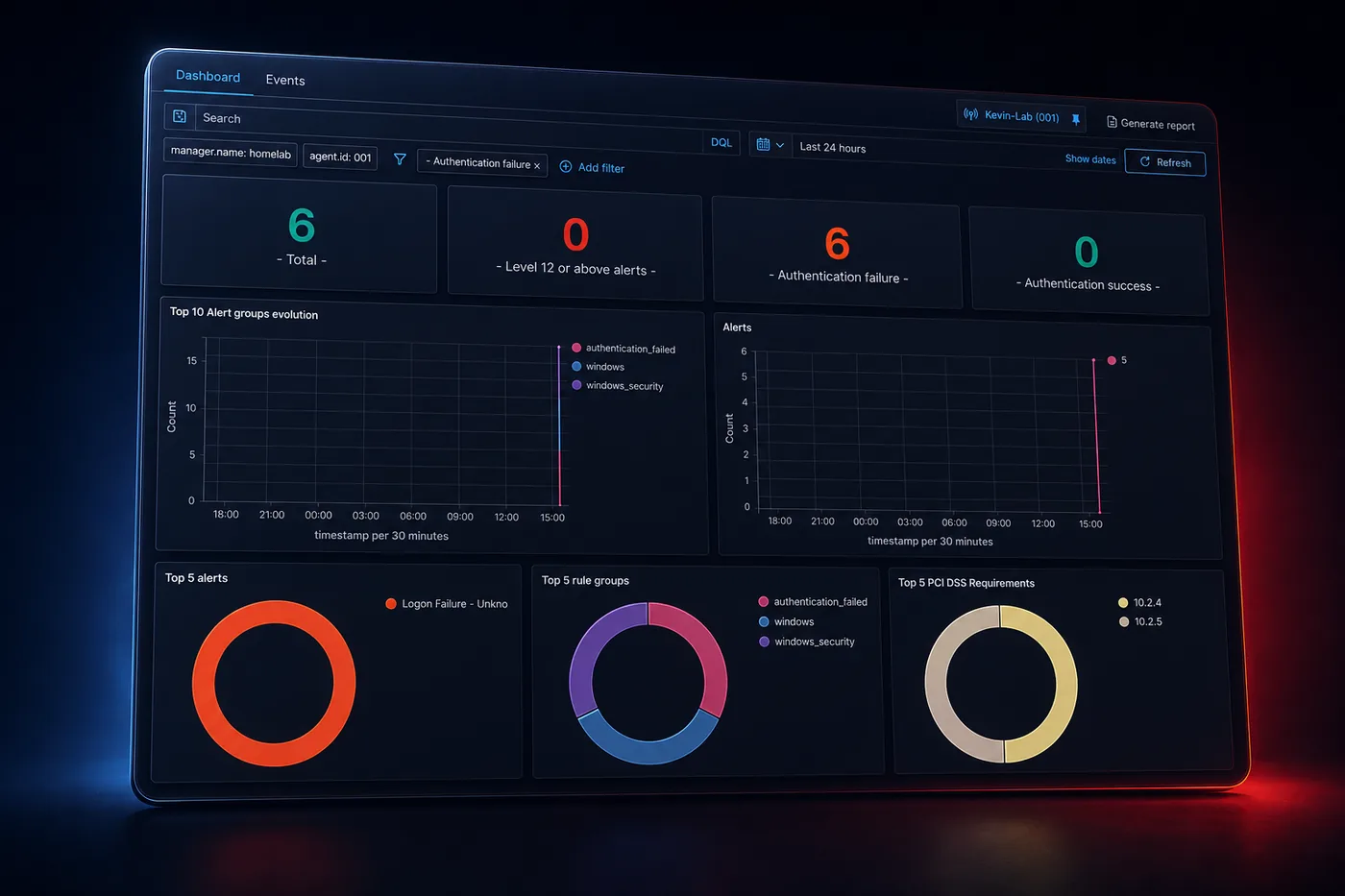Image resolution: width=1345 pixels, height=896 pixels.
Task: Refresh the dashboard data
Action: pos(1165,162)
